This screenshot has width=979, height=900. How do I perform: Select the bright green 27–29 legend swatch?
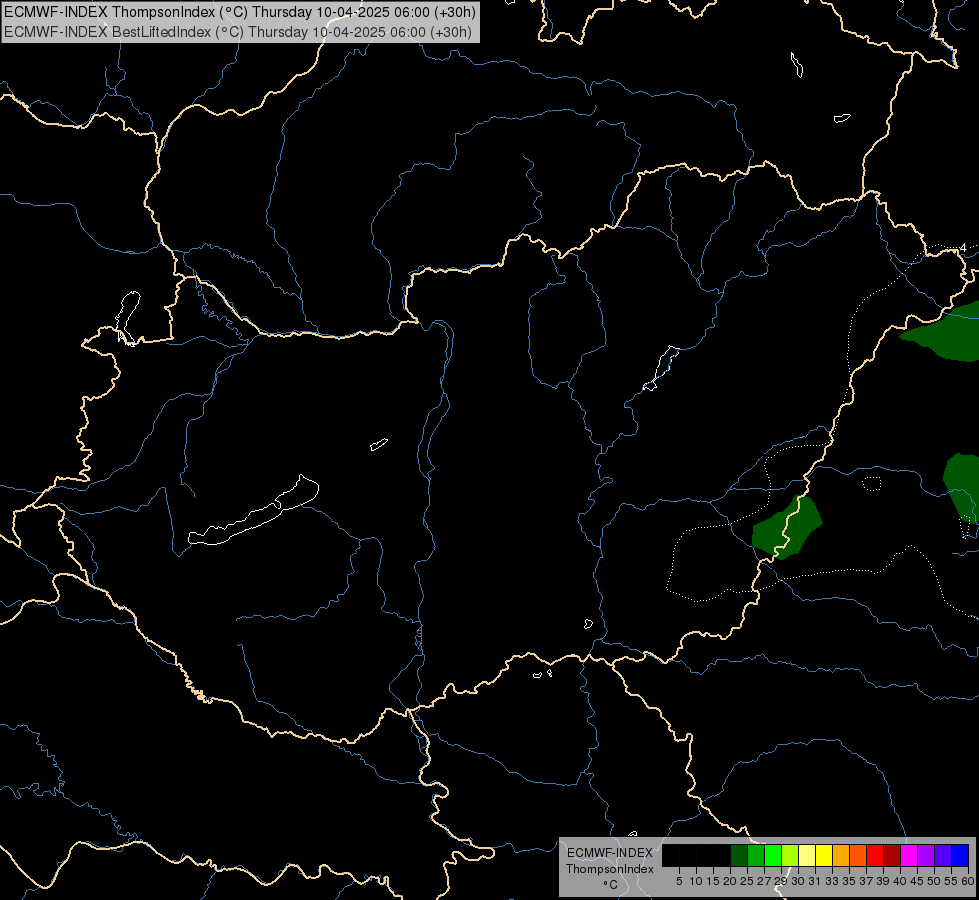point(773,855)
